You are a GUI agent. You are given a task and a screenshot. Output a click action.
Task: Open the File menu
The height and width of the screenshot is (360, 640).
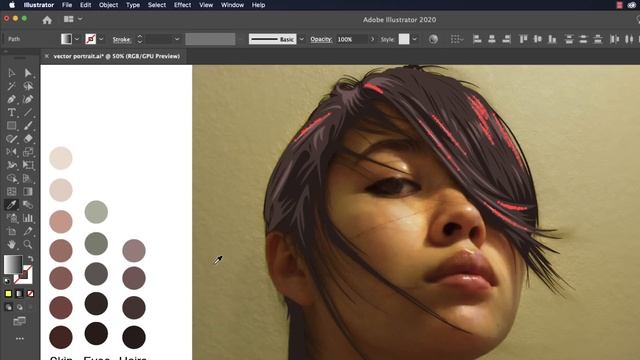coord(67,5)
